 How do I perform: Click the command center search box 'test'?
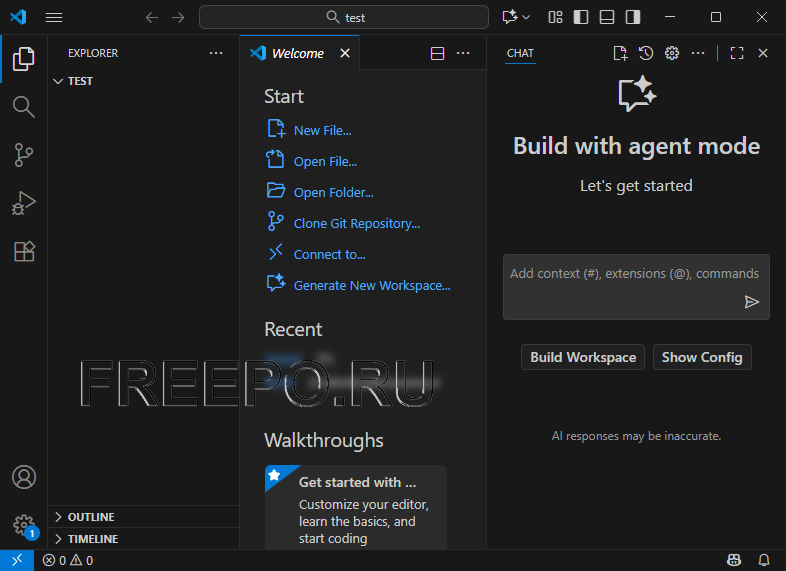[x=344, y=18]
